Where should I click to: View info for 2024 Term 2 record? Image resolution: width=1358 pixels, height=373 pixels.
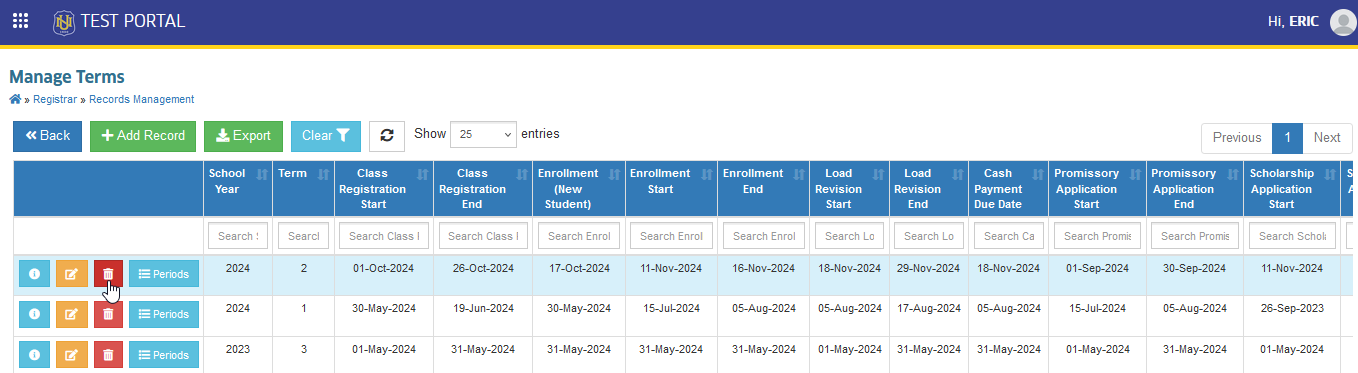[x=34, y=273]
